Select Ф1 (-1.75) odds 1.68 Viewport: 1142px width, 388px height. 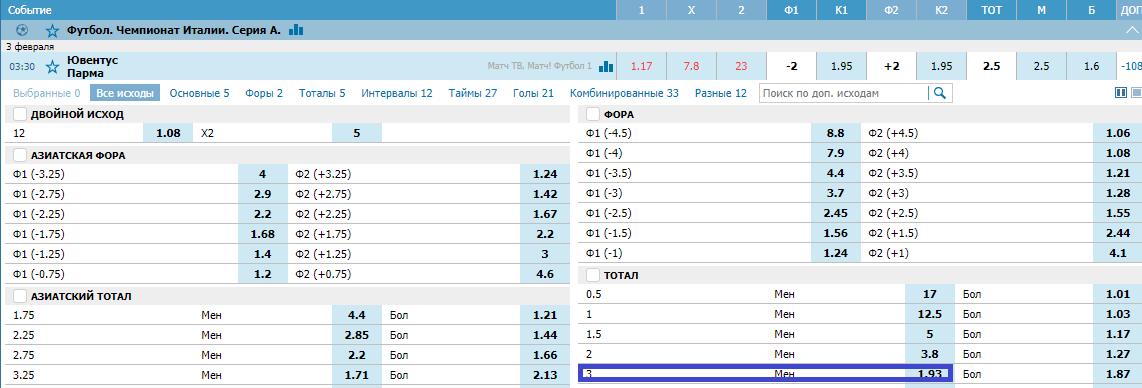(262, 235)
